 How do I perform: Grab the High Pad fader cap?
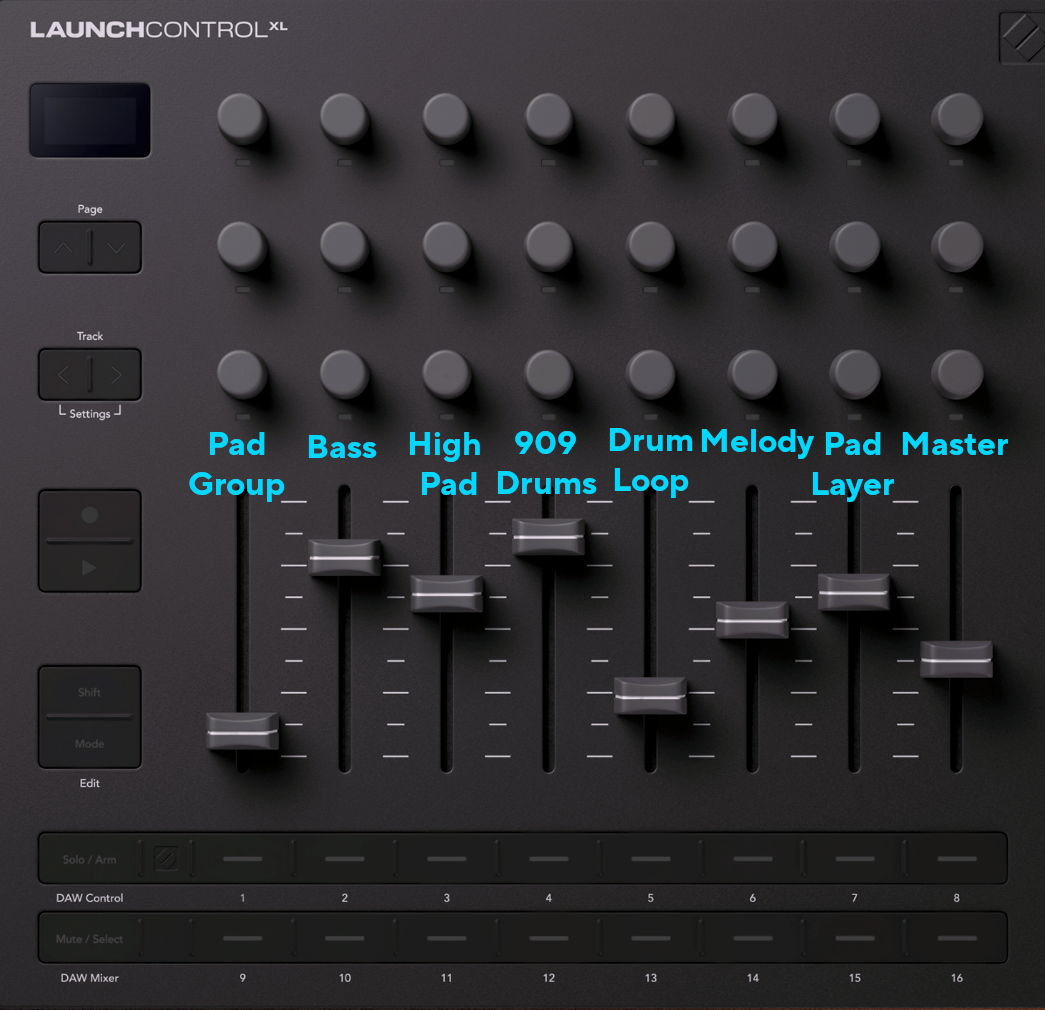click(447, 593)
